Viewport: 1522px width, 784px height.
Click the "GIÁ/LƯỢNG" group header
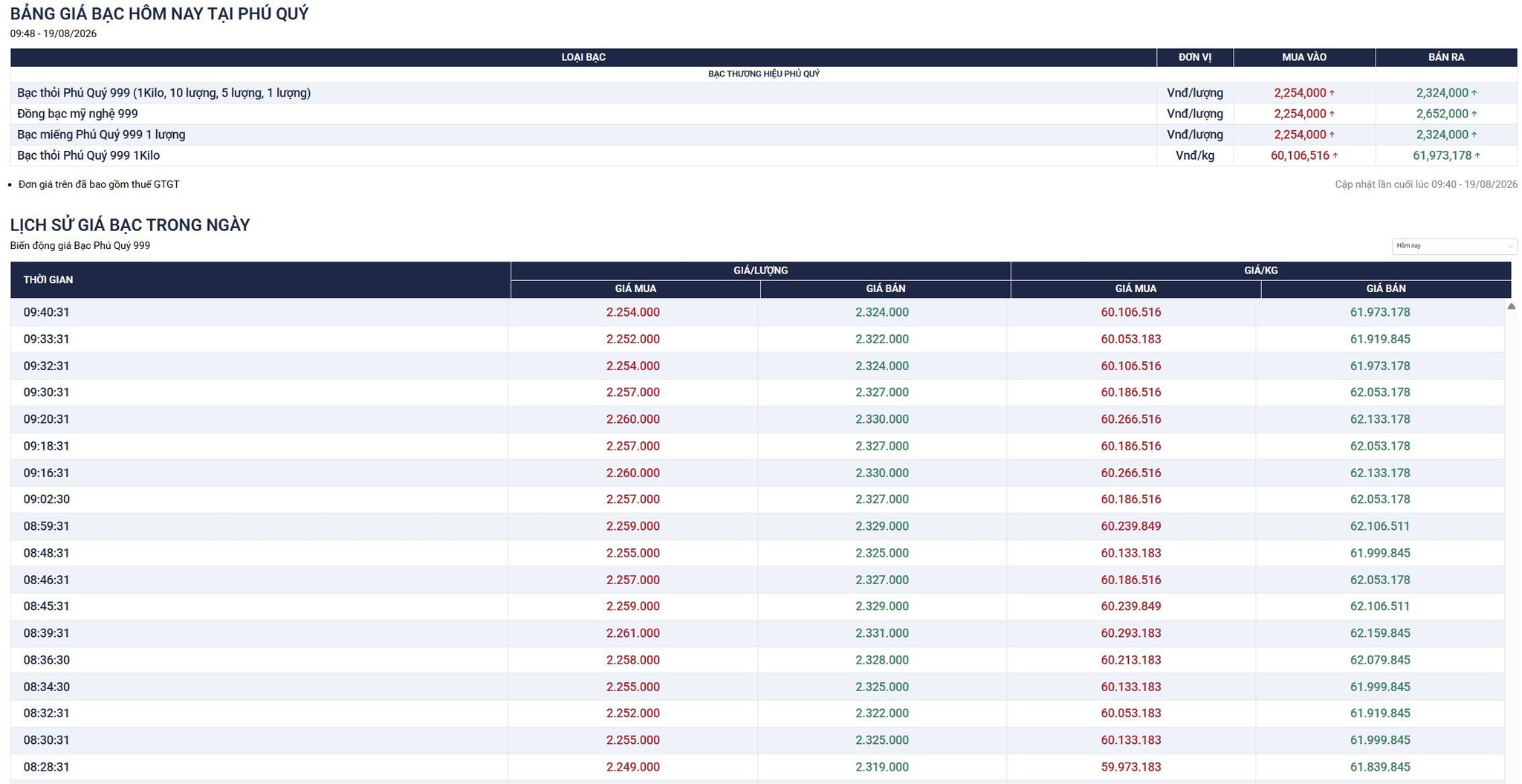point(760,270)
